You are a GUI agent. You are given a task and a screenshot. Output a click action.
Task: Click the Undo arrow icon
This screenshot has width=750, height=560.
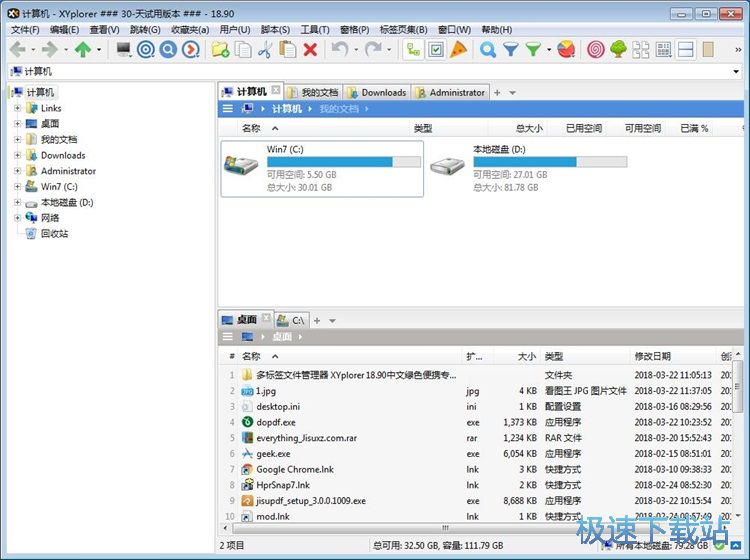coord(339,49)
